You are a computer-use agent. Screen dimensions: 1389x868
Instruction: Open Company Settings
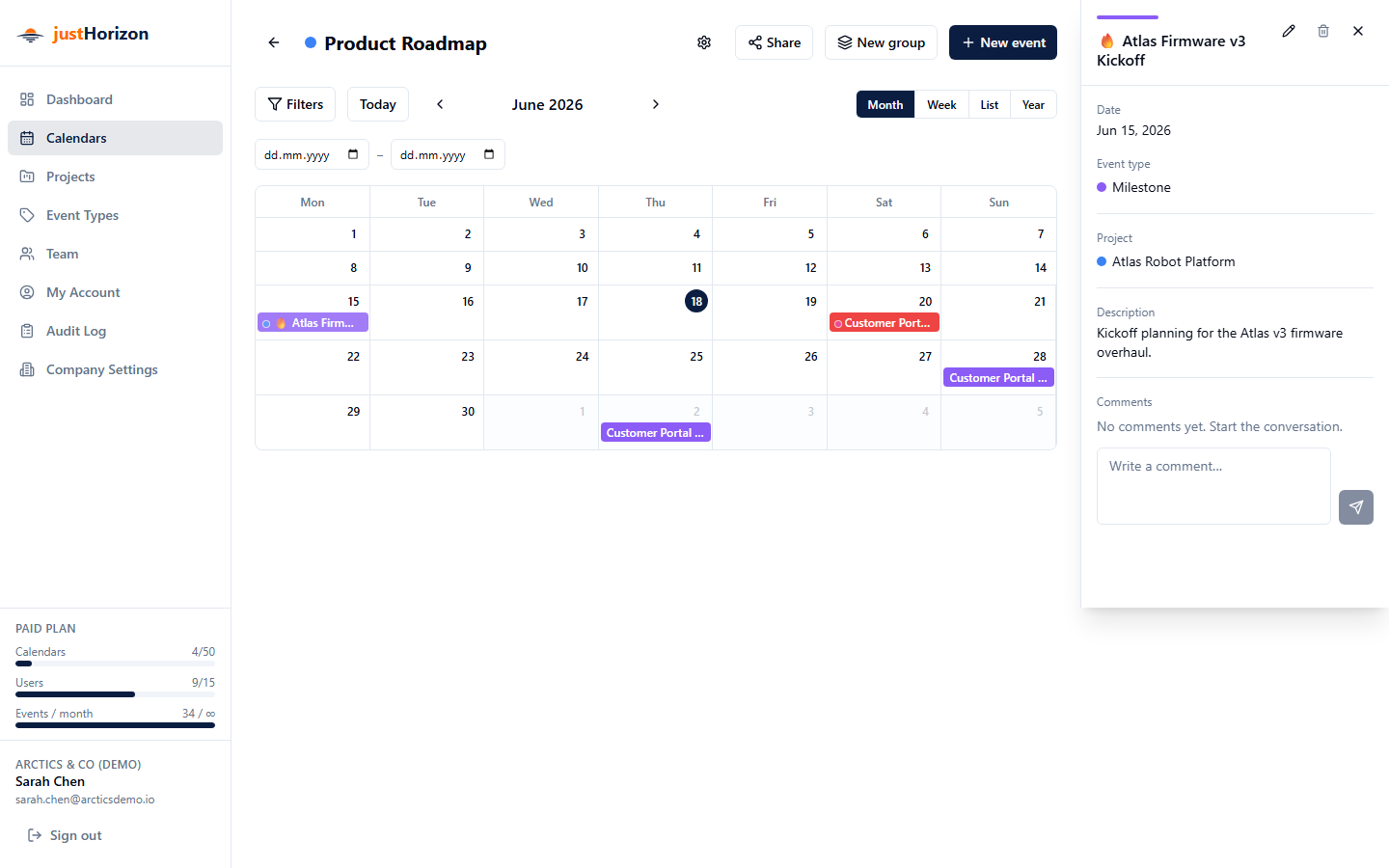115,369
